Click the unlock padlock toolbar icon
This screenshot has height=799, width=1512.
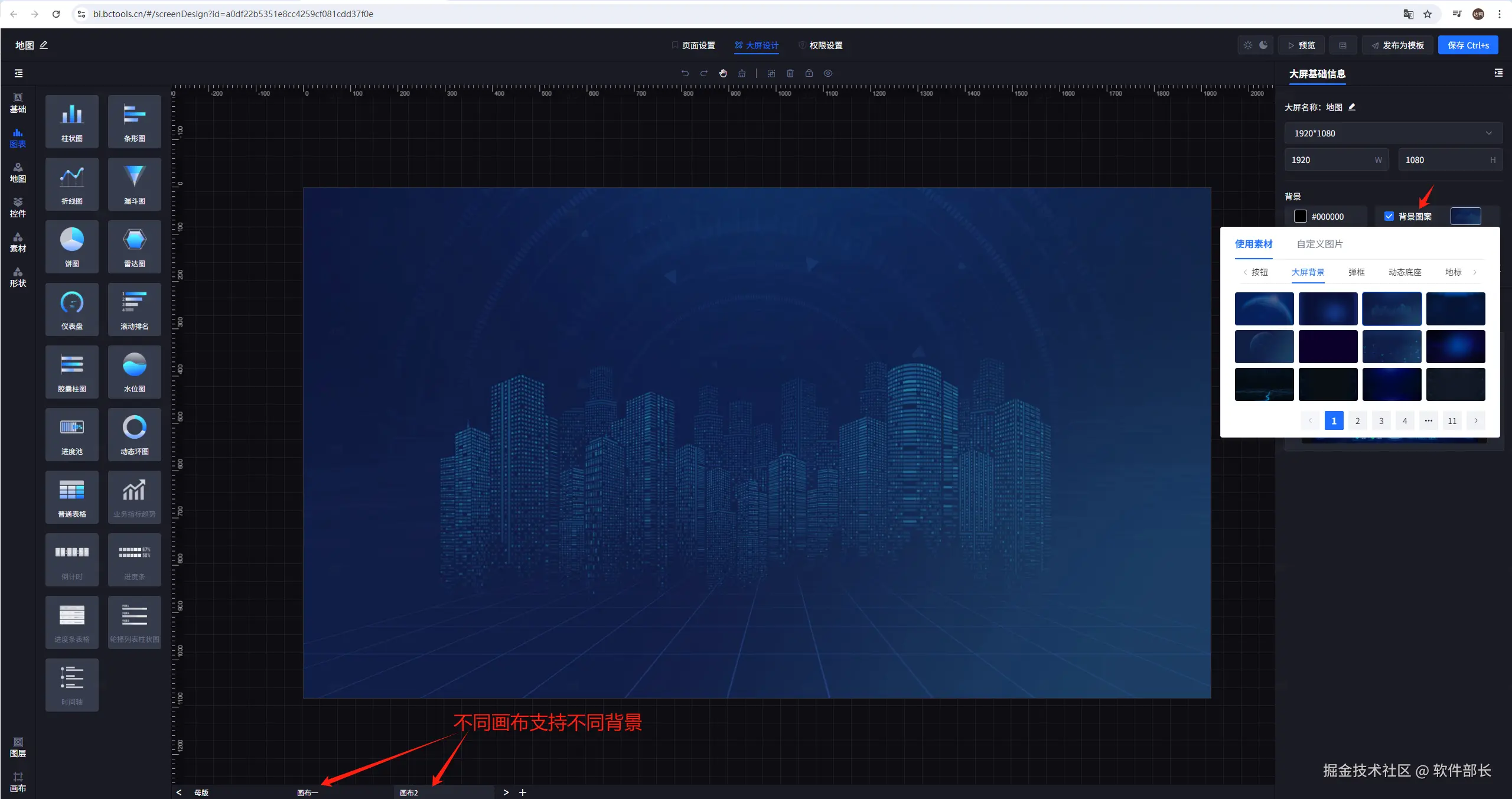coord(809,73)
